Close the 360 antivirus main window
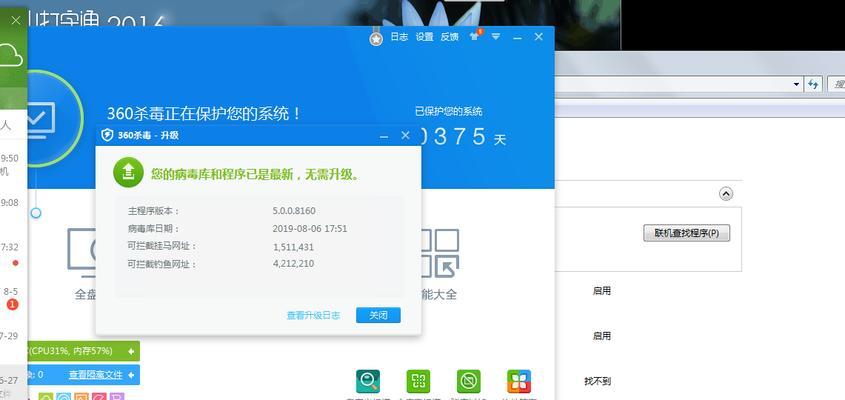The width and height of the screenshot is (845, 400). click(538, 37)
